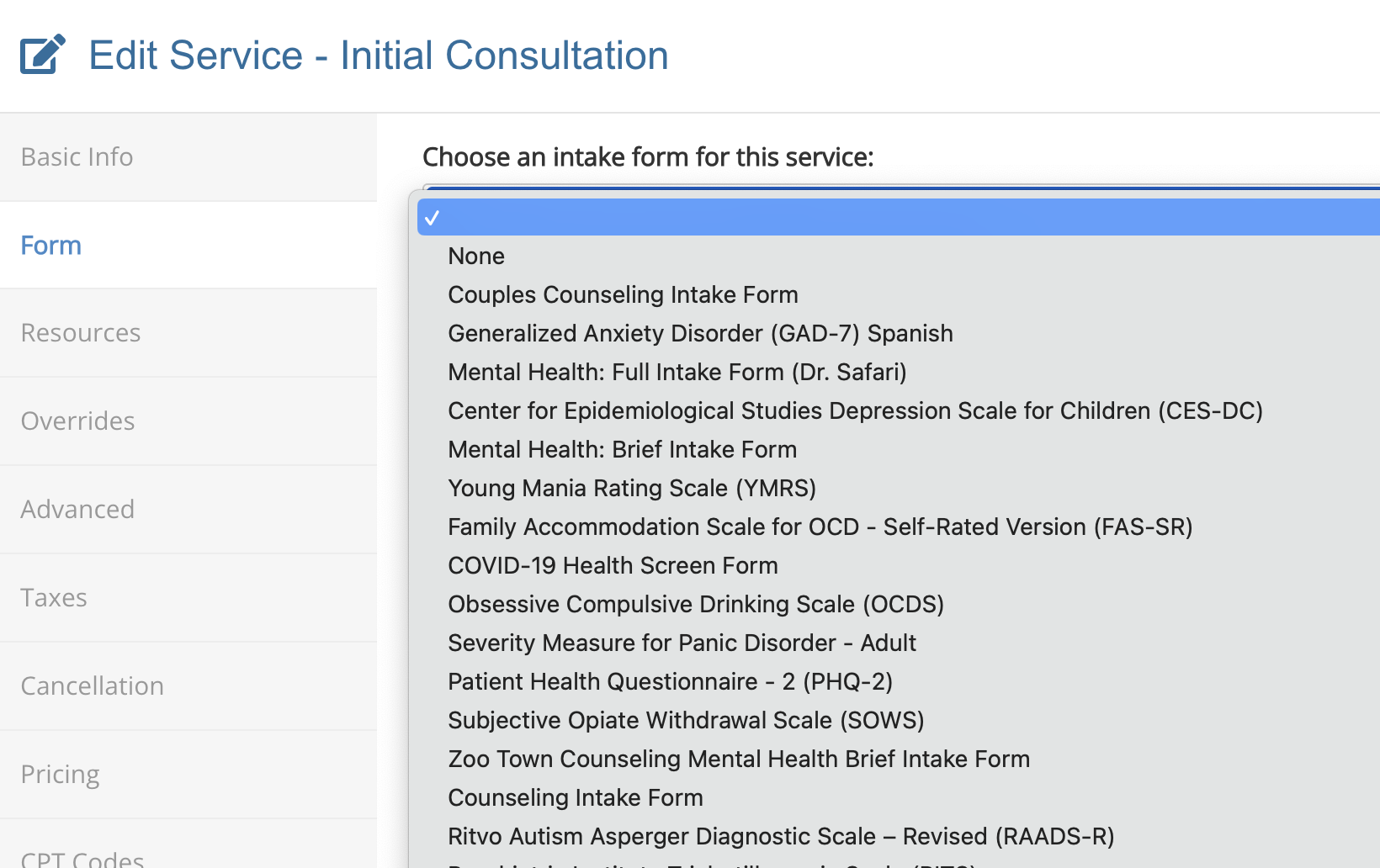Viewport: 1380px width, 868px height.
Task: Choose COVID-19 Health Screen Form
Action: pos(613,566)
